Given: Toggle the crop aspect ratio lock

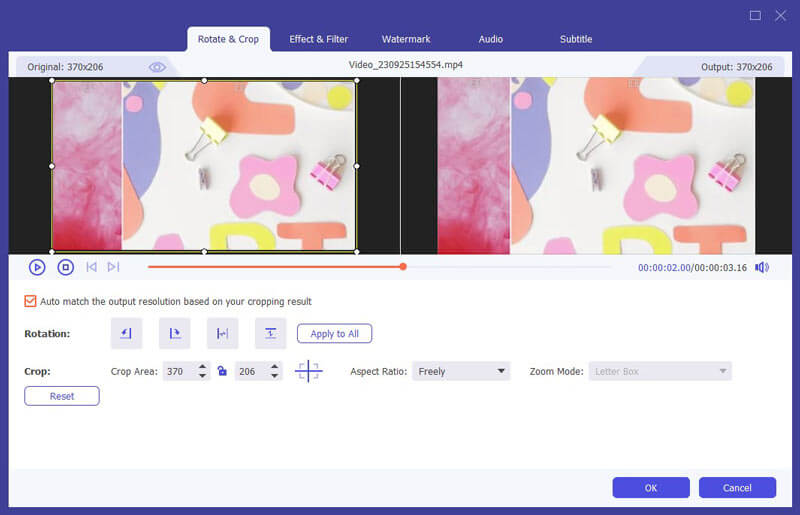Looking at the screenshot, I should (x=222, y=371).
